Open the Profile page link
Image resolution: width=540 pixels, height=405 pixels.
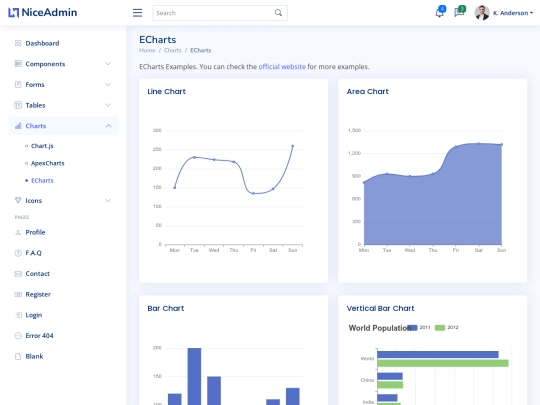[x=63, y=232]
